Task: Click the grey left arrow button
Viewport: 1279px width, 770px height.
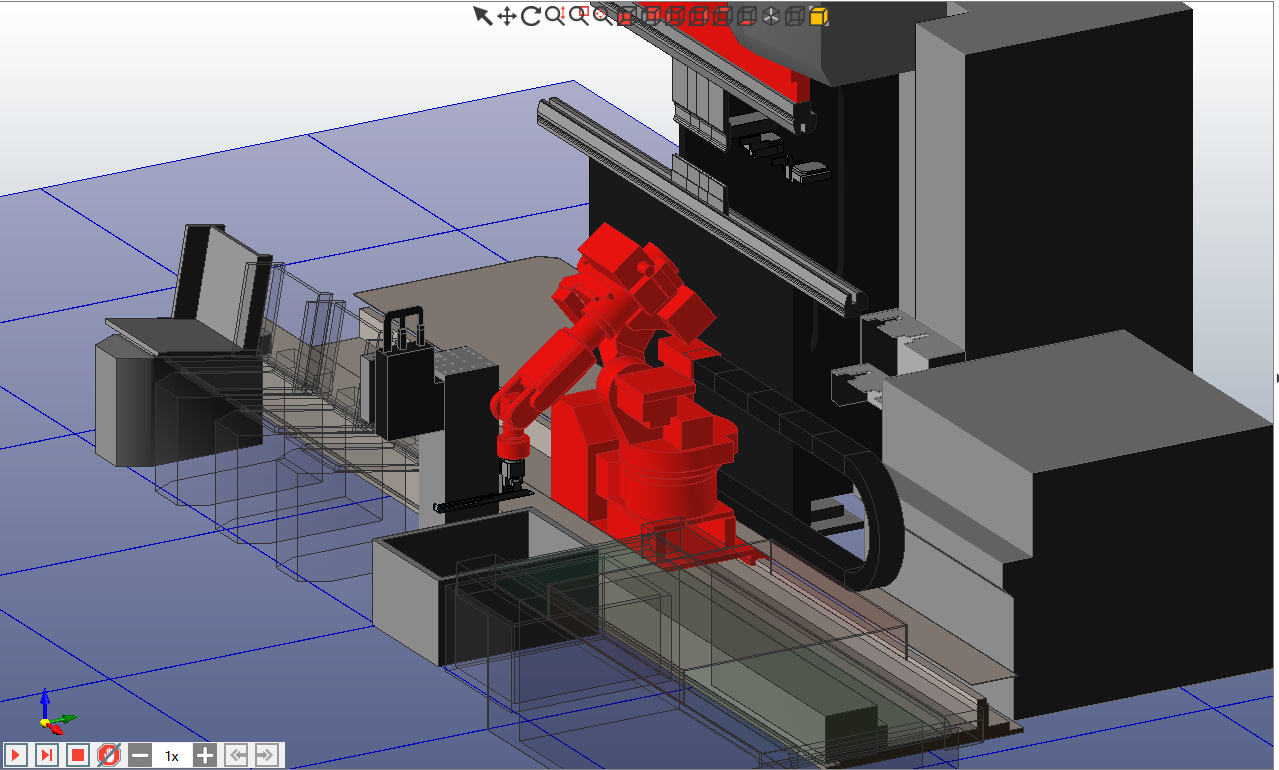Action: (236, 755)
